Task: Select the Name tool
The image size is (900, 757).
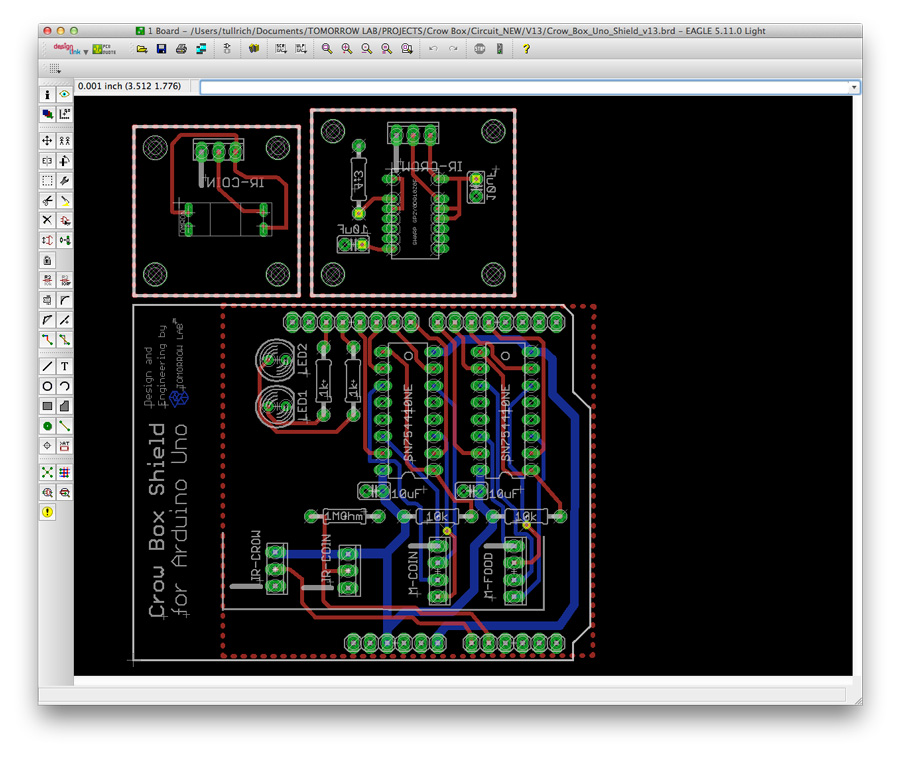Action: pyautogui.click(x=47, y=280)
